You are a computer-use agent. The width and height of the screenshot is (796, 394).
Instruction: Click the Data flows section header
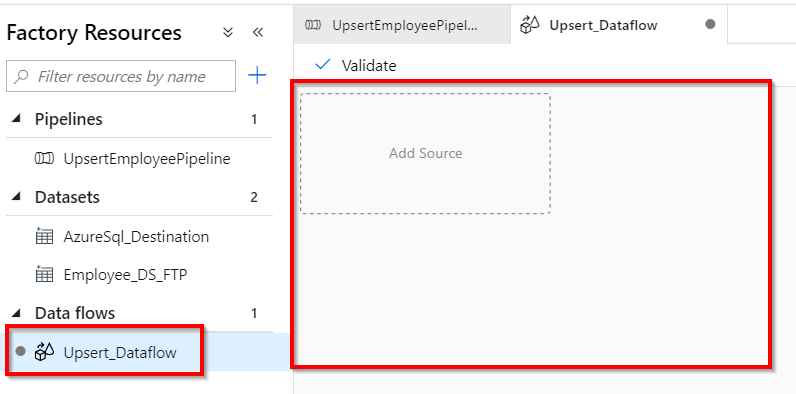point(75,313)
